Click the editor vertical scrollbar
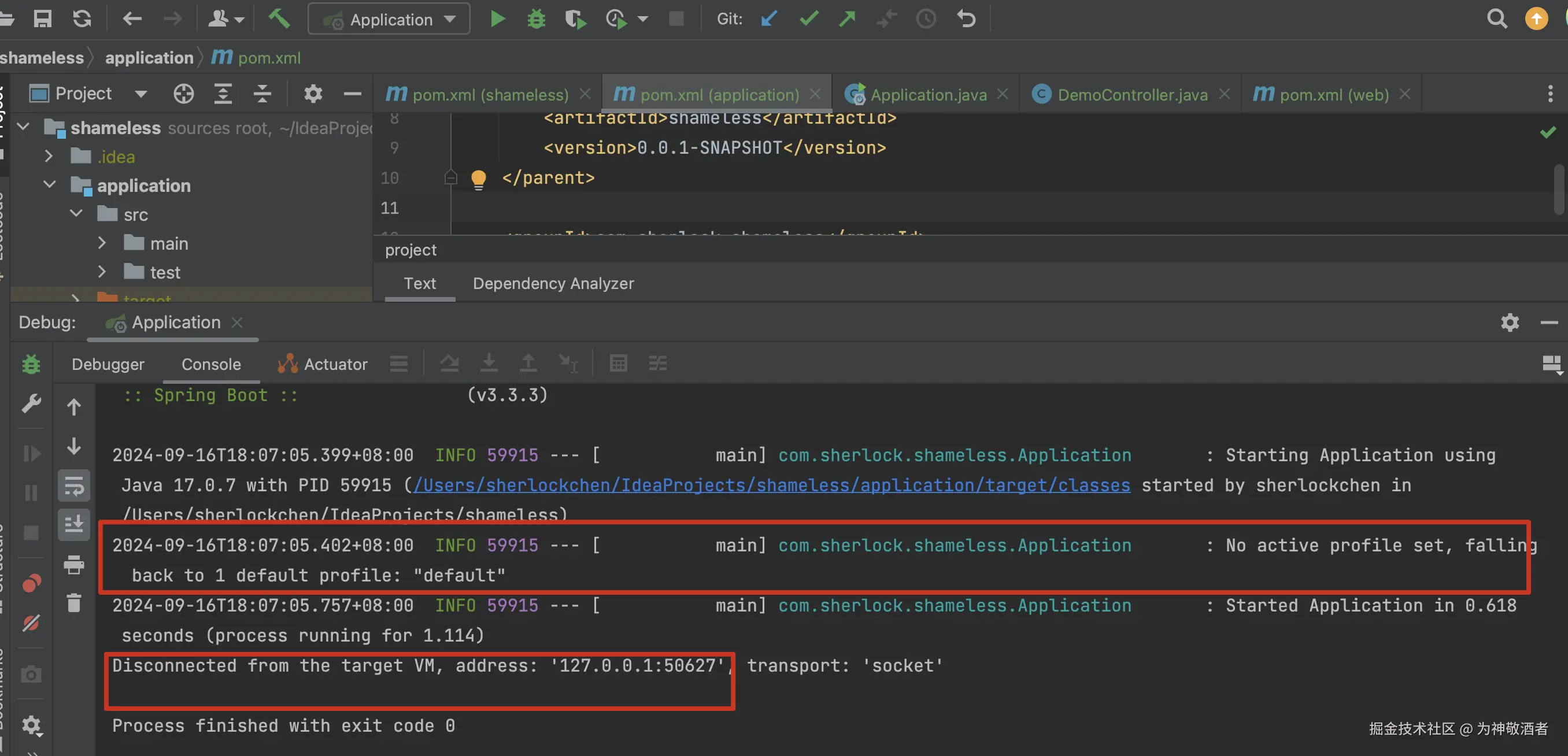 pyautogui.click(x=1559, y=190)
